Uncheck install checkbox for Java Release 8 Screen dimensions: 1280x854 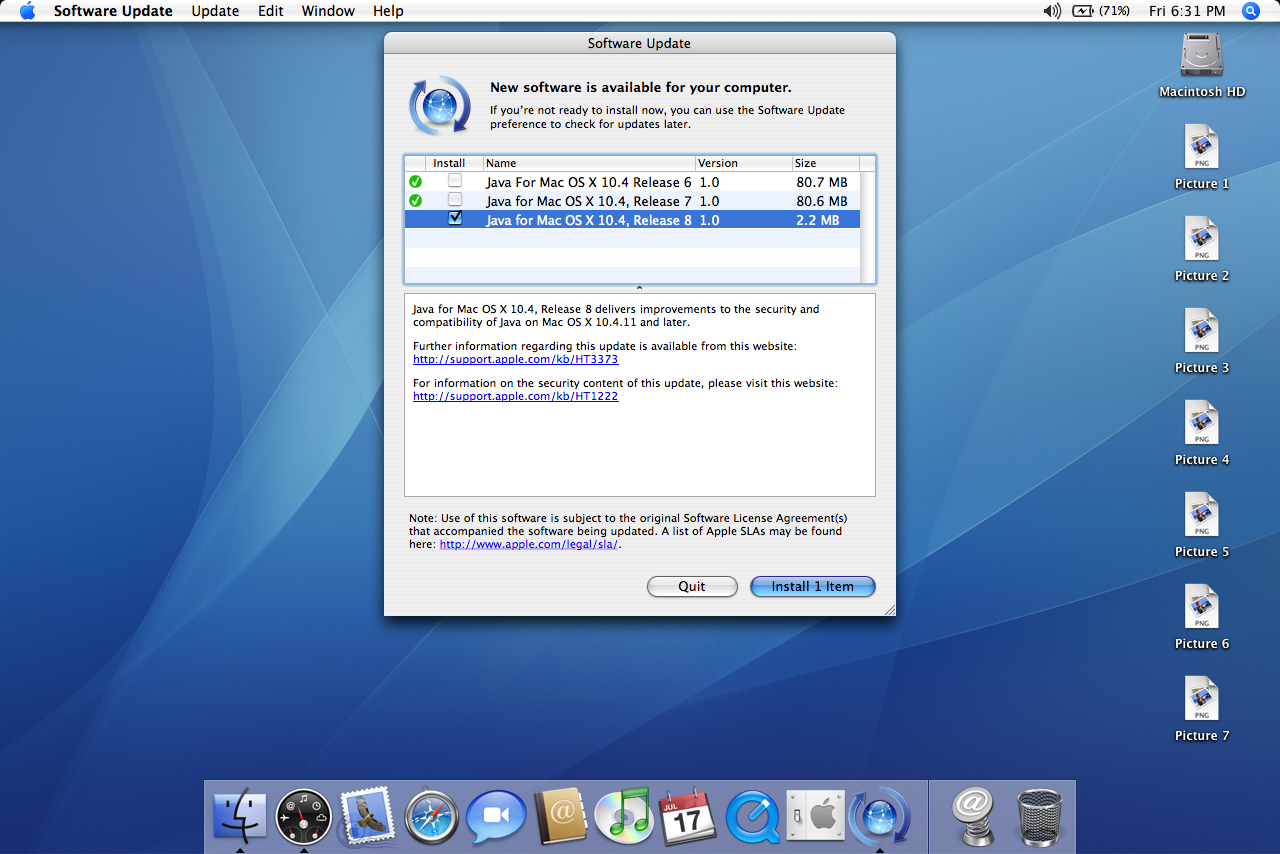click(455, 218)
